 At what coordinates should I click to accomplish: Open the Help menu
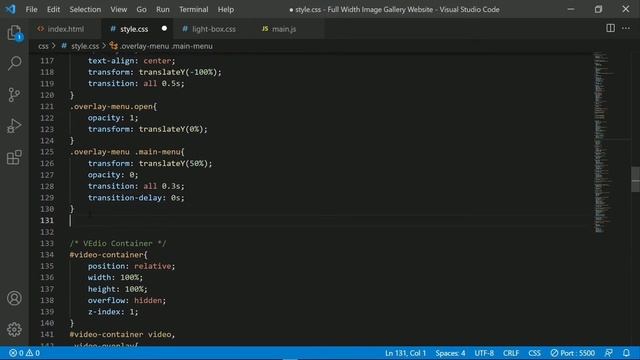click(x=226, y=9)
